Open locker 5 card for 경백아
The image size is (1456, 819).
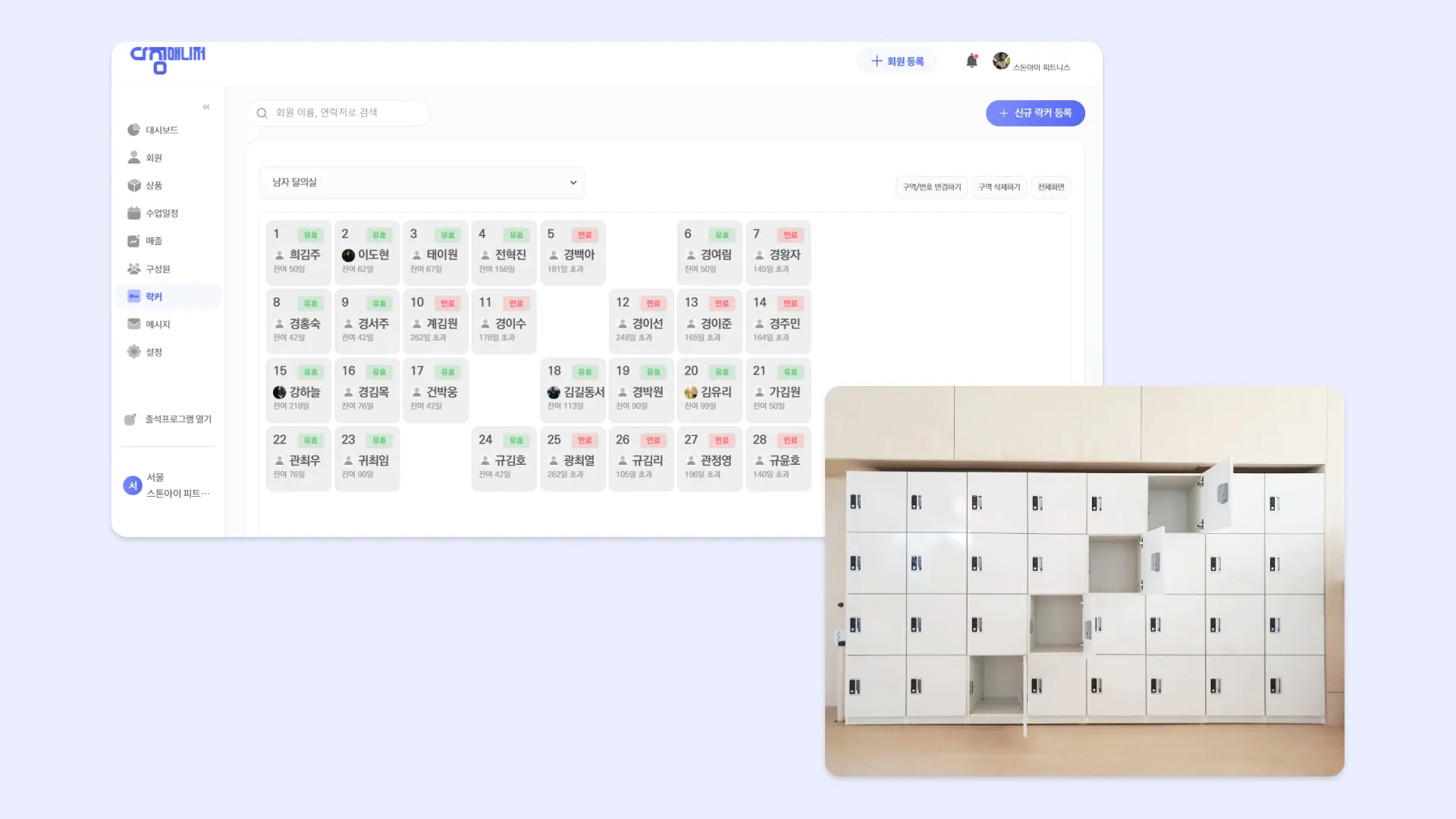pyautogui.click(x=573, y=253)
